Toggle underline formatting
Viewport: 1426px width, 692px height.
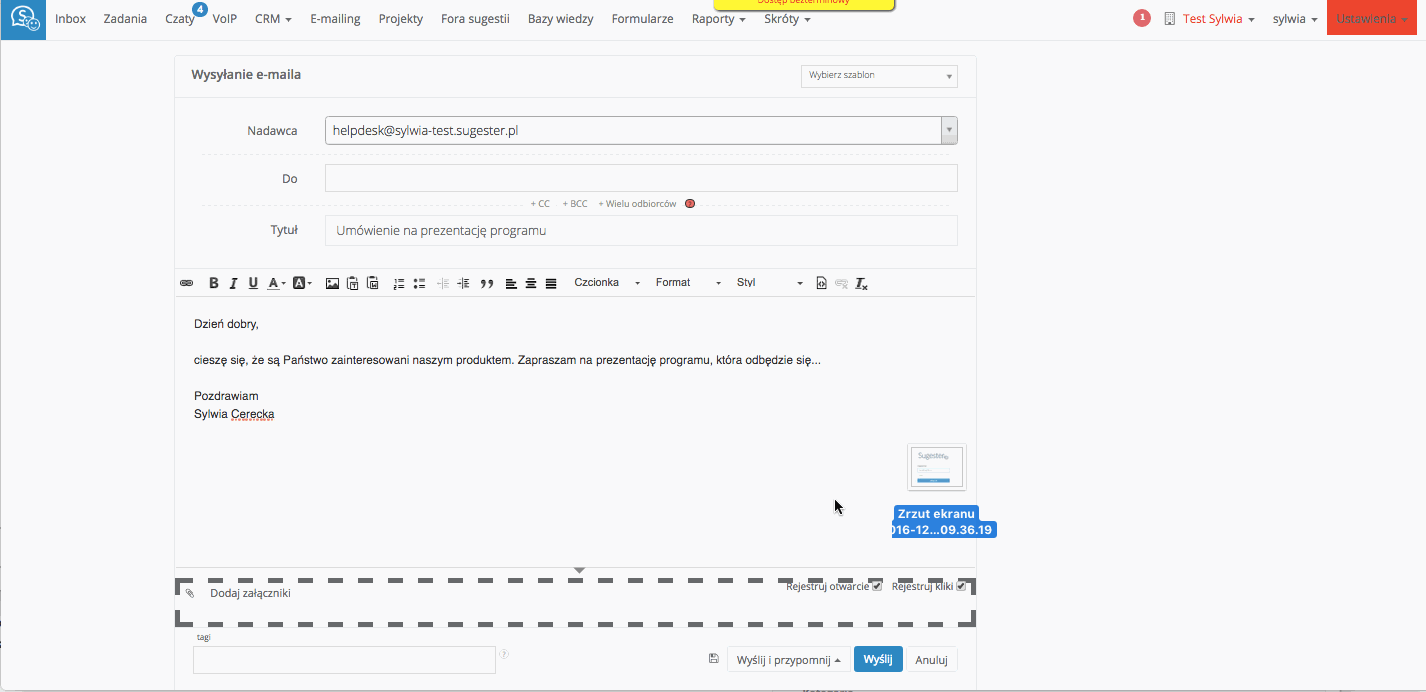pyautogui.click(x=253, y=283)
